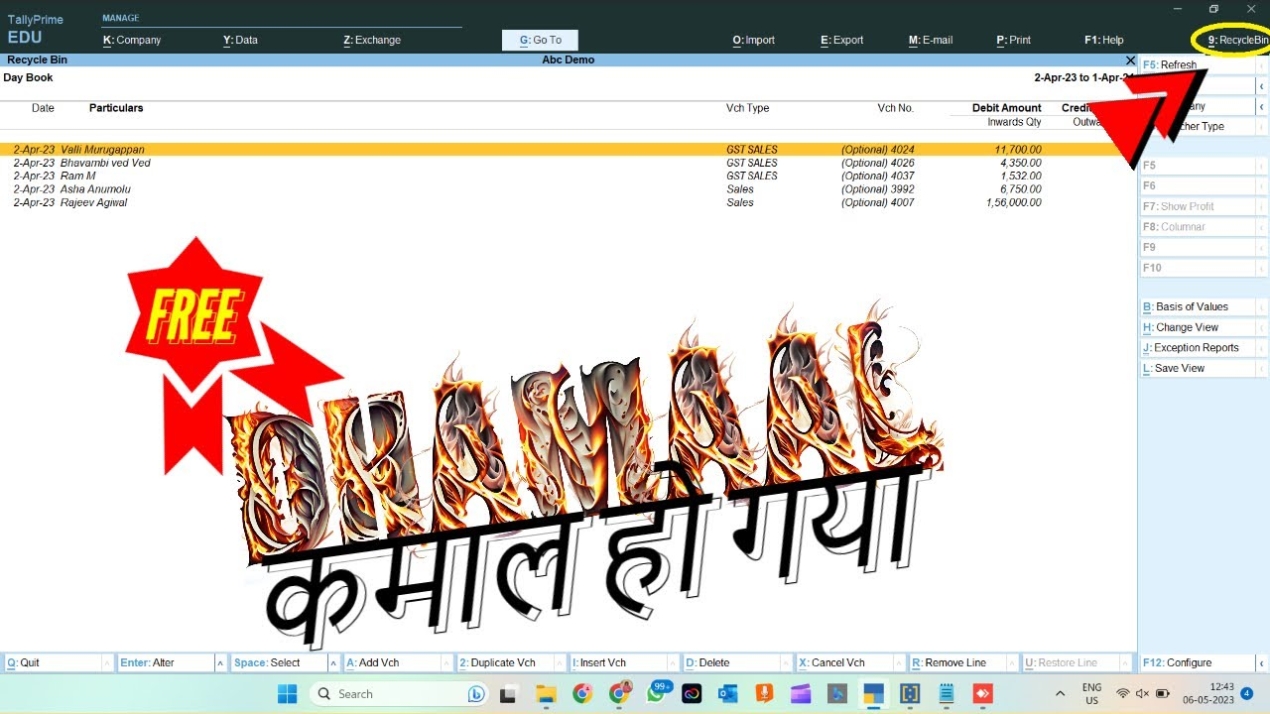Open Google Chrome from the taskbar
The height and width of the screenshot is (714, 1270).
(x=582, y=693)
